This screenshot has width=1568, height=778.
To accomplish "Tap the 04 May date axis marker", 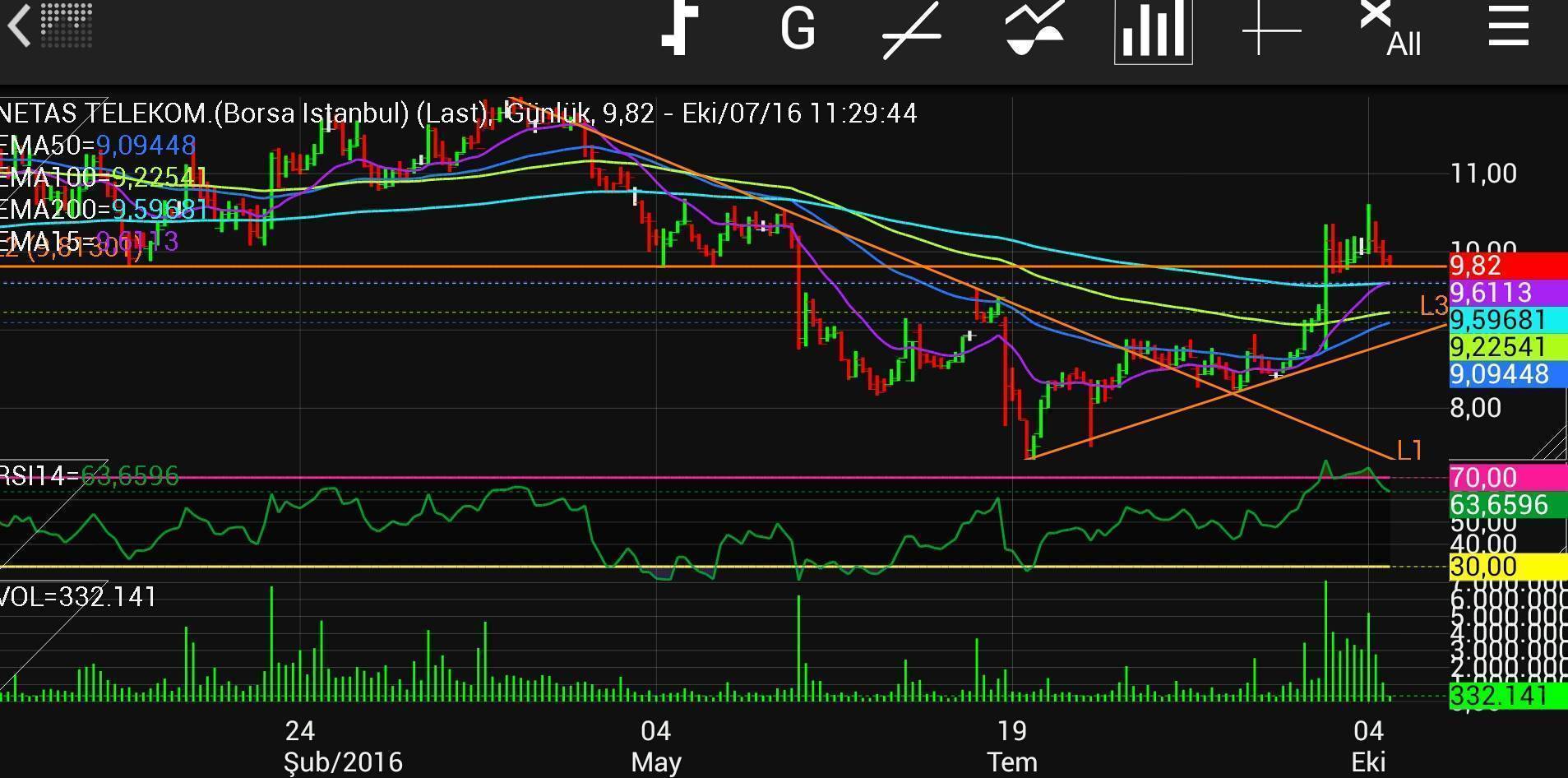I will tap(655, 745).
